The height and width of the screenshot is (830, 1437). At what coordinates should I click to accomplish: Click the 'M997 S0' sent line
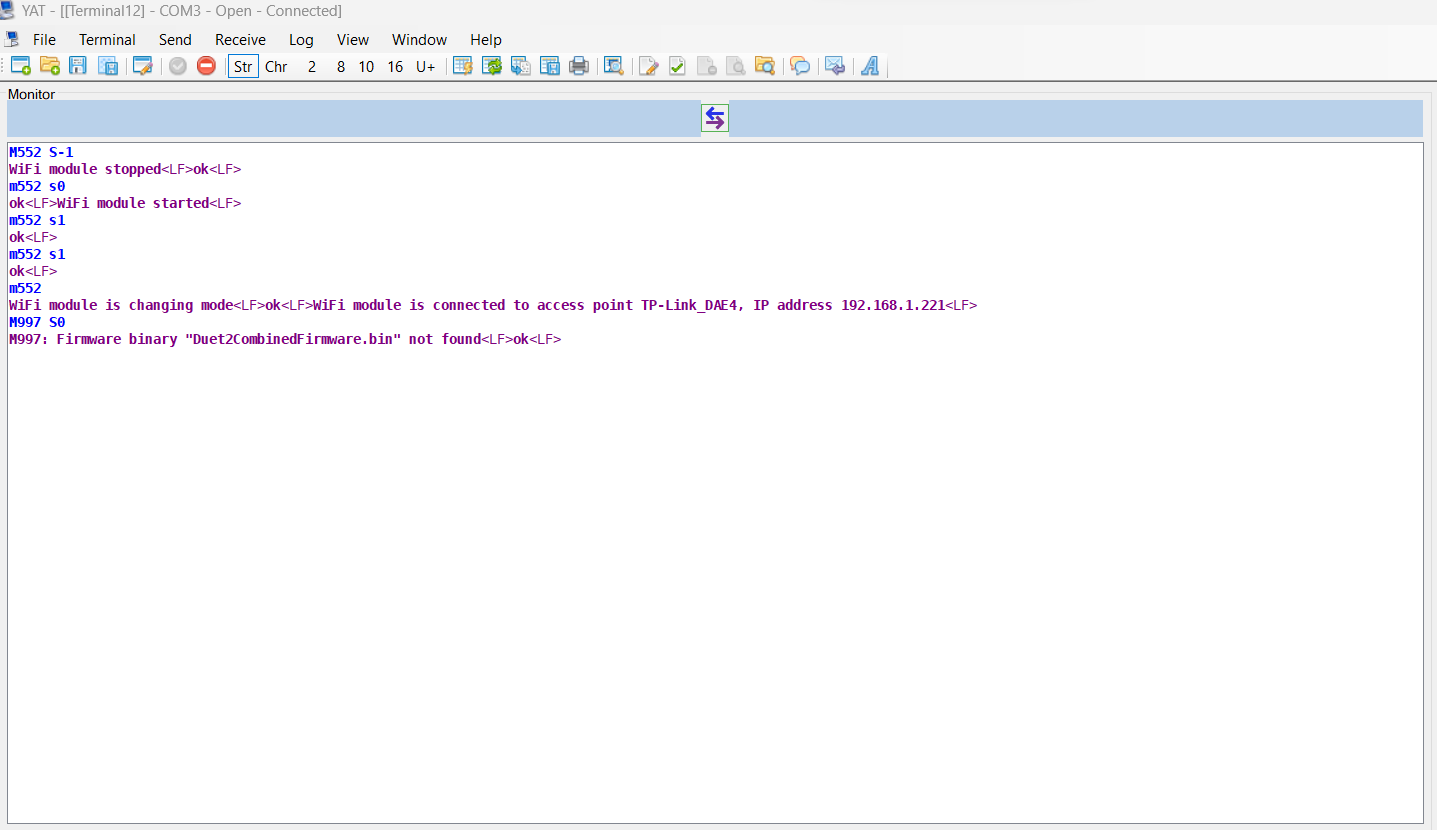37,322
